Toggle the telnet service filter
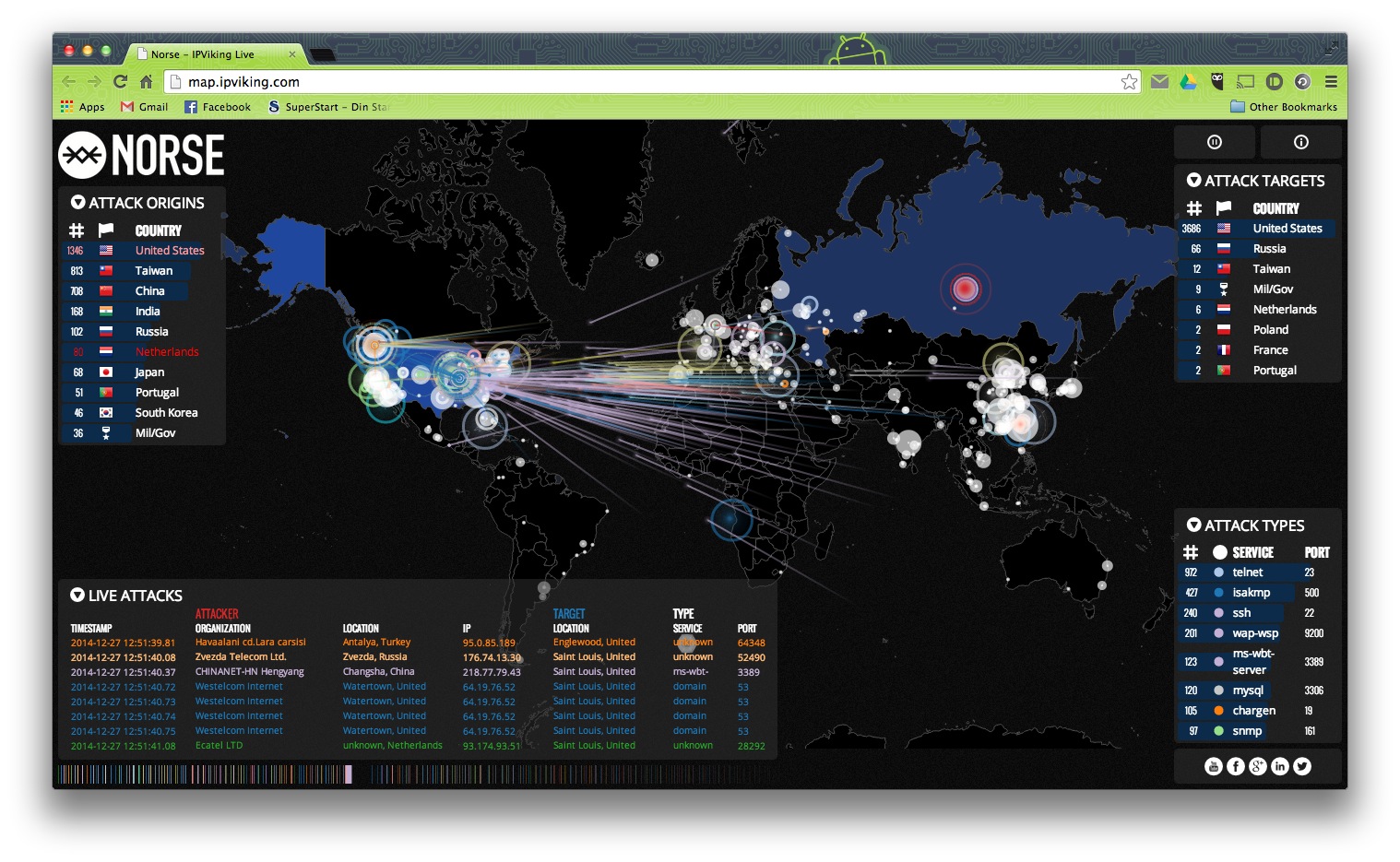This screenshot has height=862, width=1400. point(1218,573)
